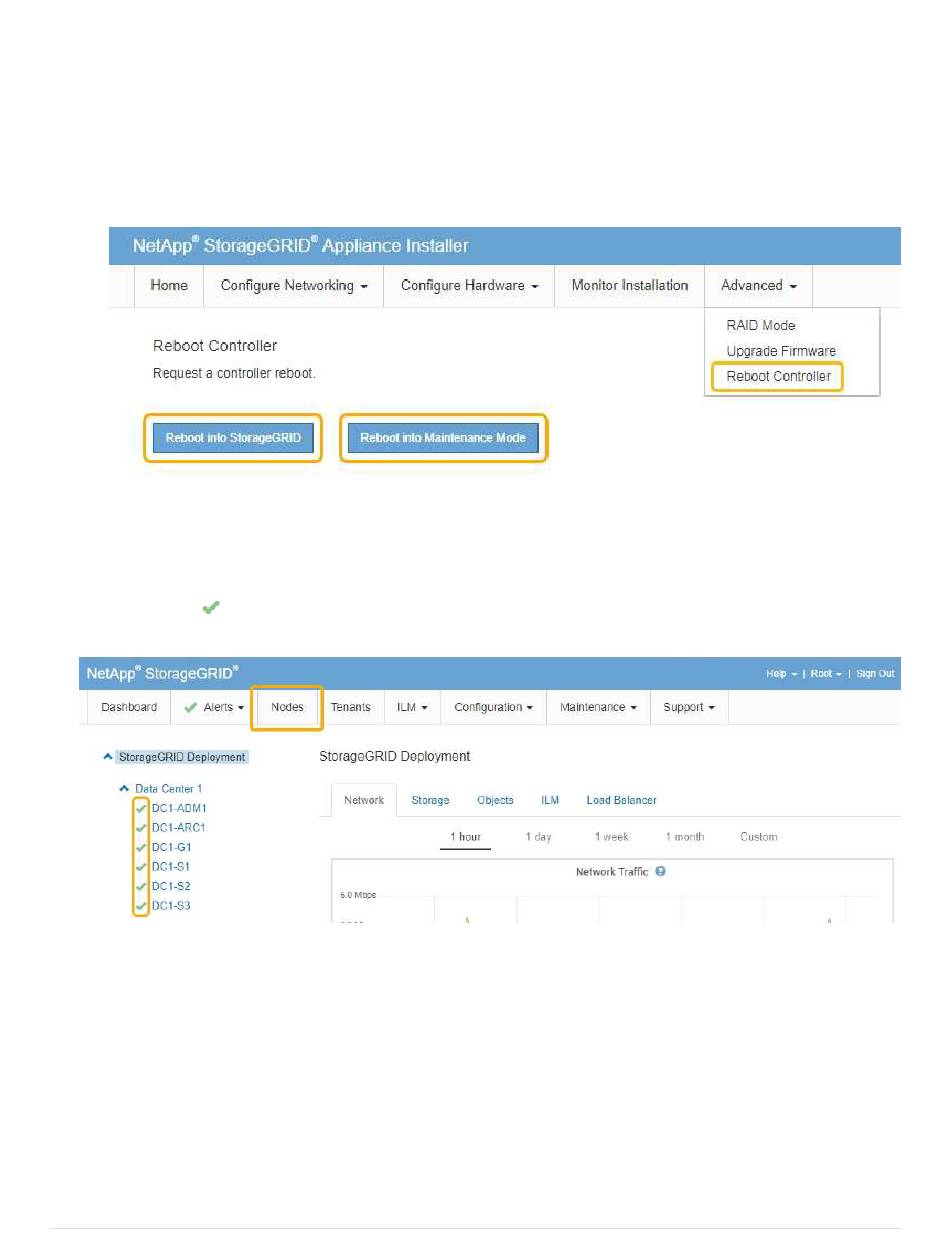Select the DC1-G1 node
This screenshot has height=1248, width=950.
click(x=171, y=847)
